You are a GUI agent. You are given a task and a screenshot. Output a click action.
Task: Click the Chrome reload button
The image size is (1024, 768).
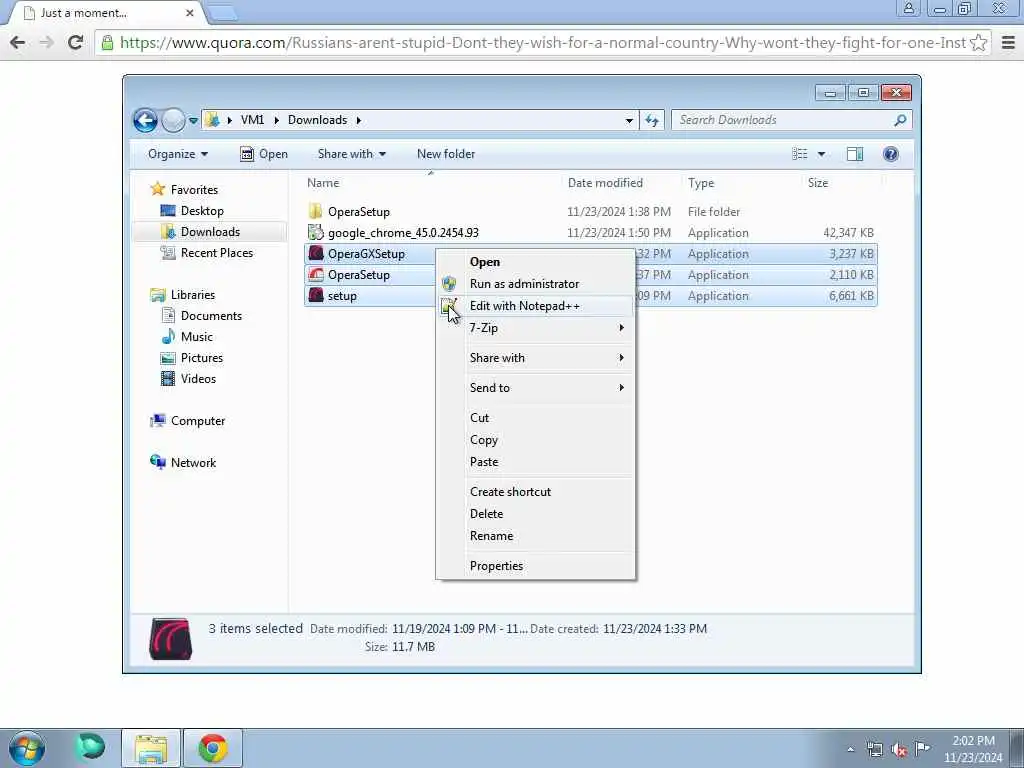pos(76,43)
